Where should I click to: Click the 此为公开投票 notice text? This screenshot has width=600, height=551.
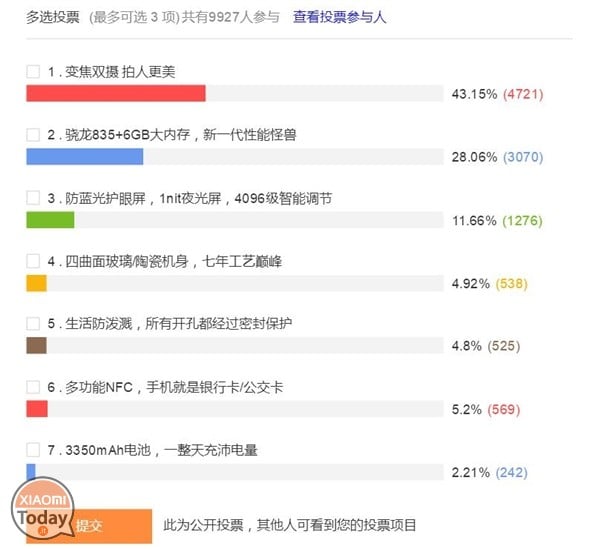tap(290, 525)
